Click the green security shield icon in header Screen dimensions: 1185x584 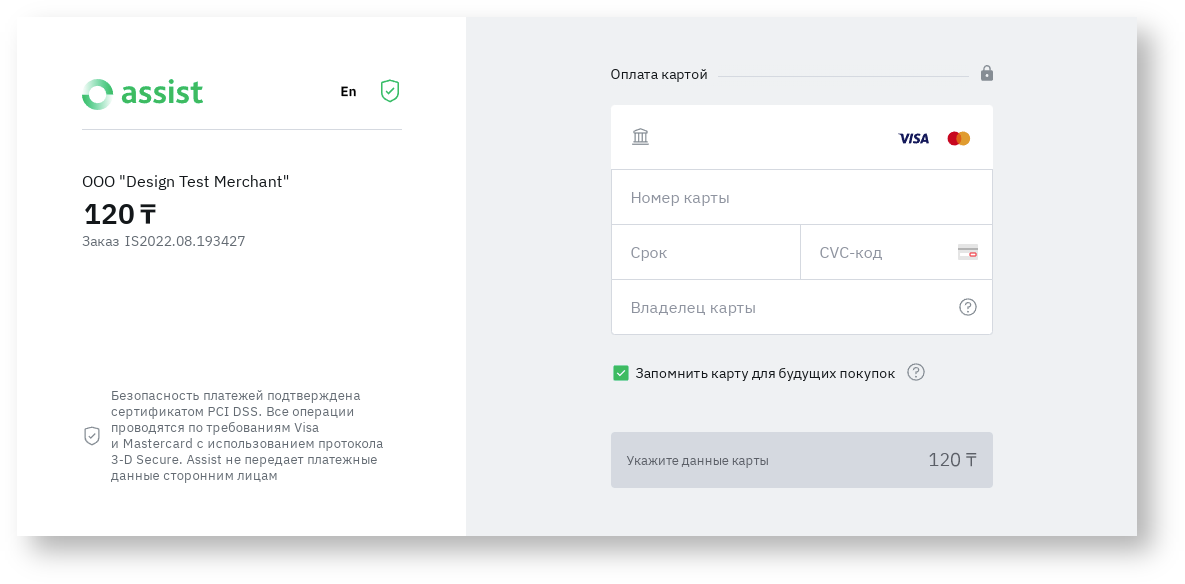click(x=390, y=91)
